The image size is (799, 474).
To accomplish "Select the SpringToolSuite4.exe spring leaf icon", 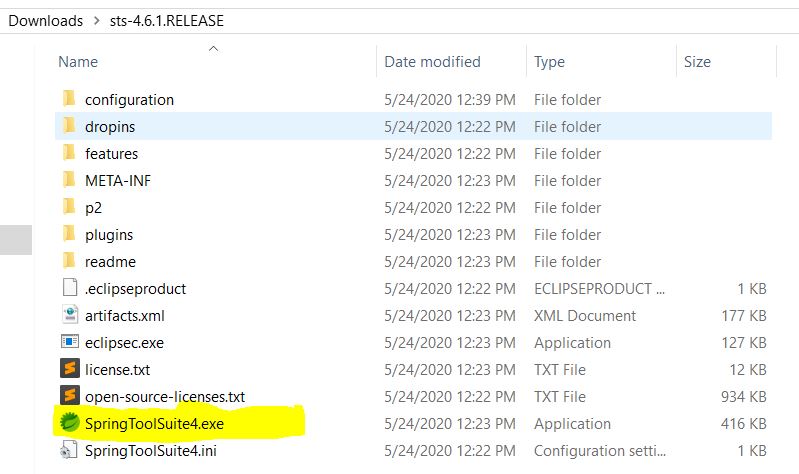I will pos(69,423).
